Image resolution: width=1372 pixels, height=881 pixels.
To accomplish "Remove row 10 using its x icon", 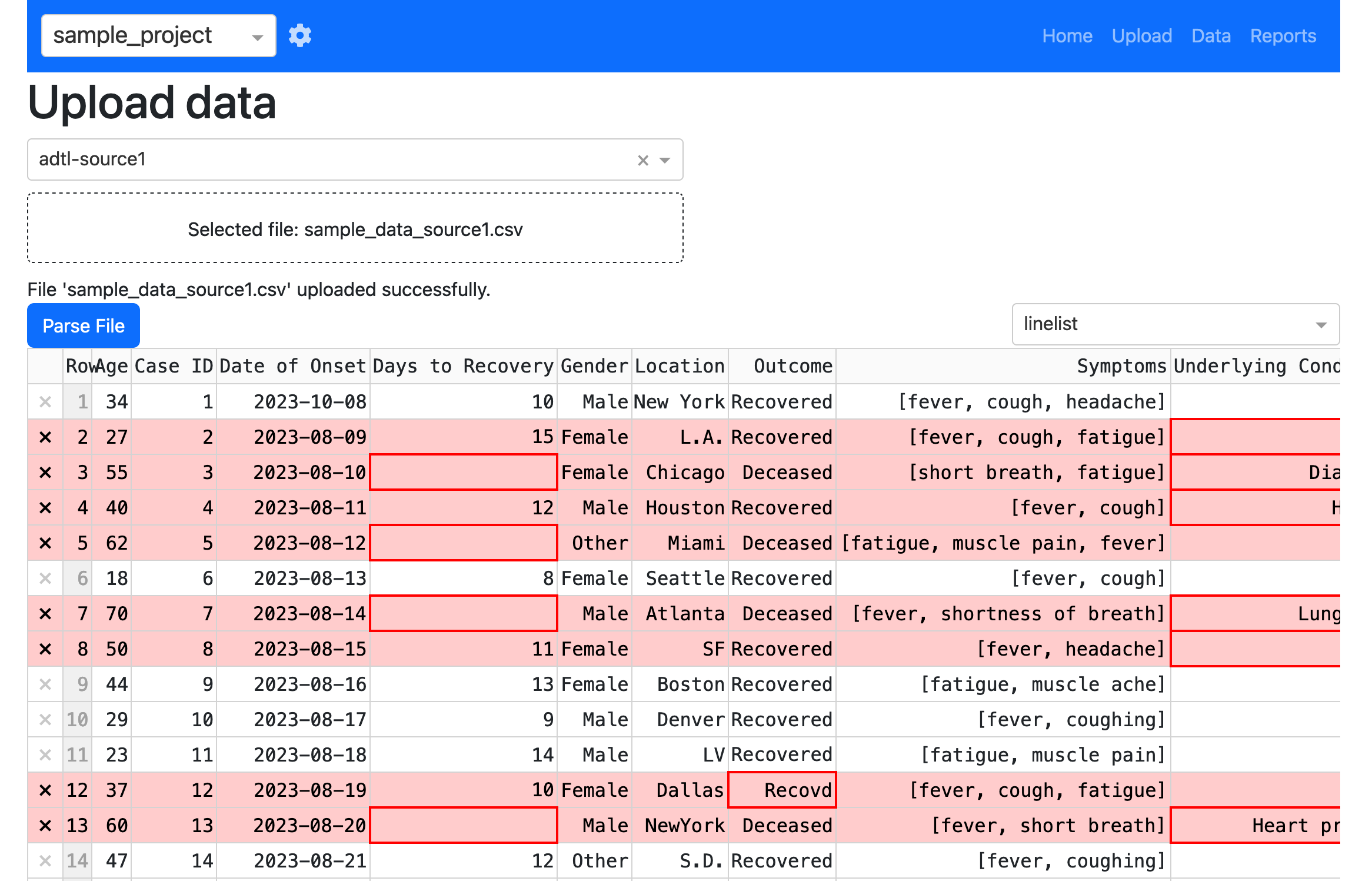I will 45,720.
